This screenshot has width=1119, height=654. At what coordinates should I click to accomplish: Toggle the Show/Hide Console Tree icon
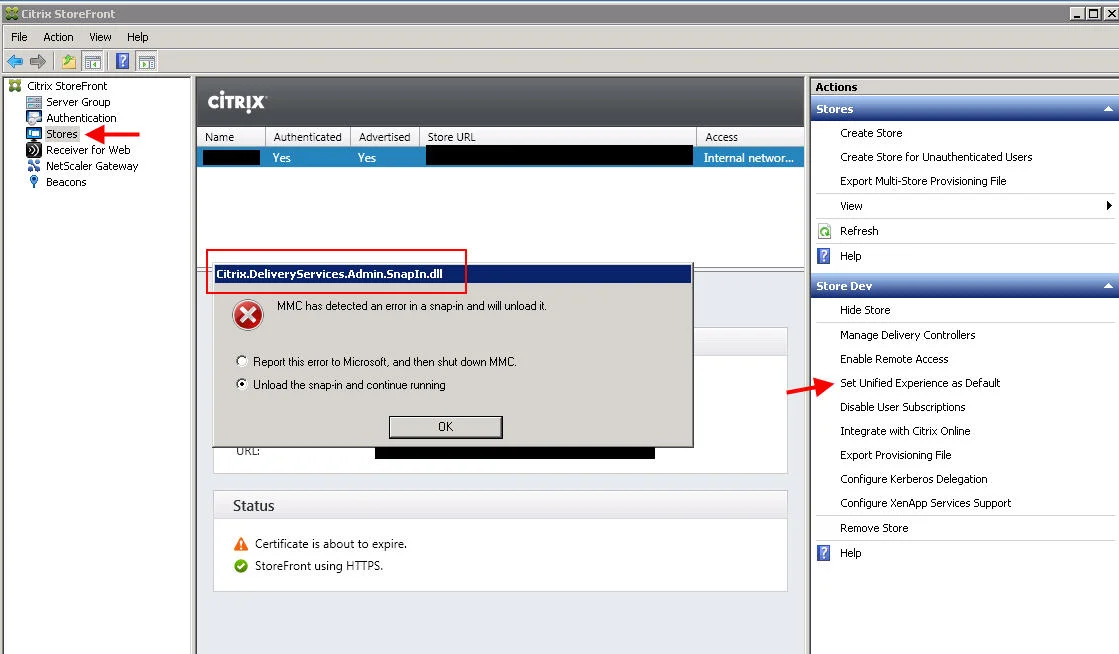coord(92,61)
